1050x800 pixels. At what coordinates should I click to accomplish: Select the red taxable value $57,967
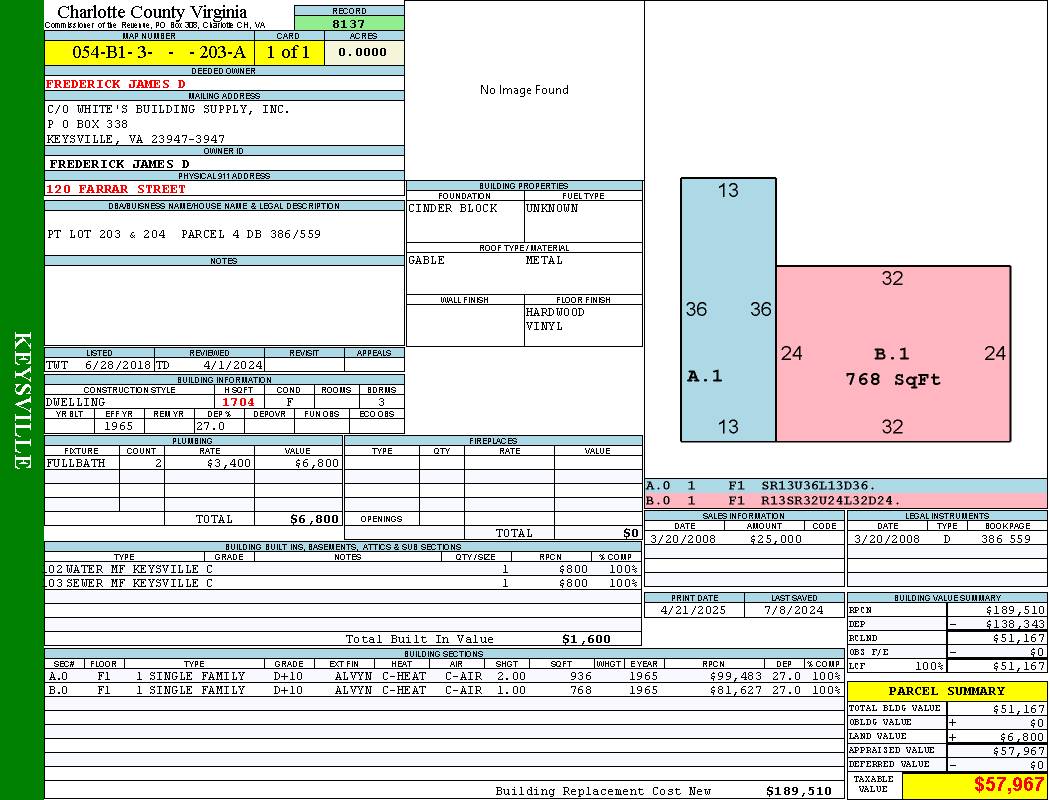1008,785
